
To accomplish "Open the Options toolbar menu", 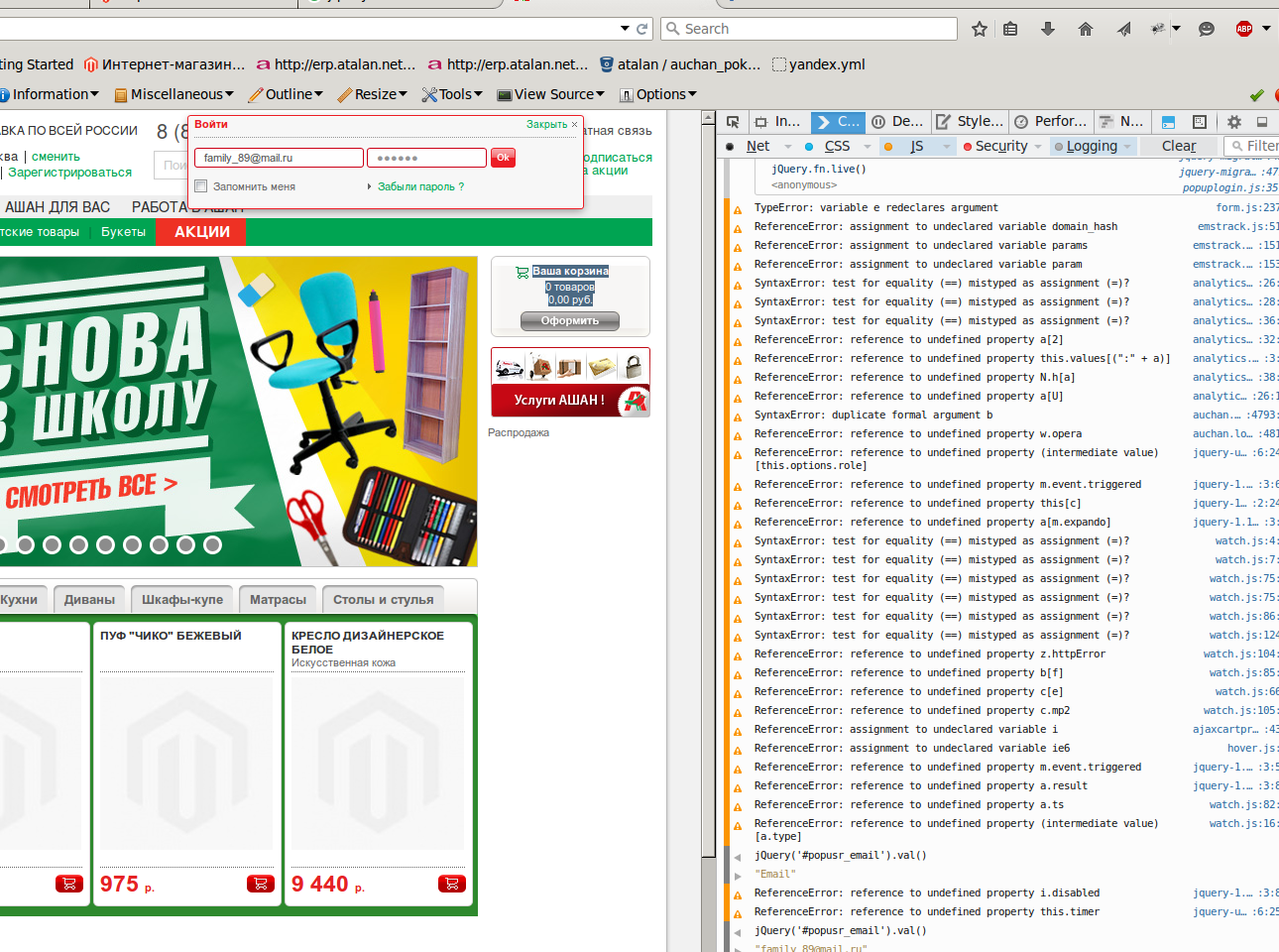I will 658,94.
